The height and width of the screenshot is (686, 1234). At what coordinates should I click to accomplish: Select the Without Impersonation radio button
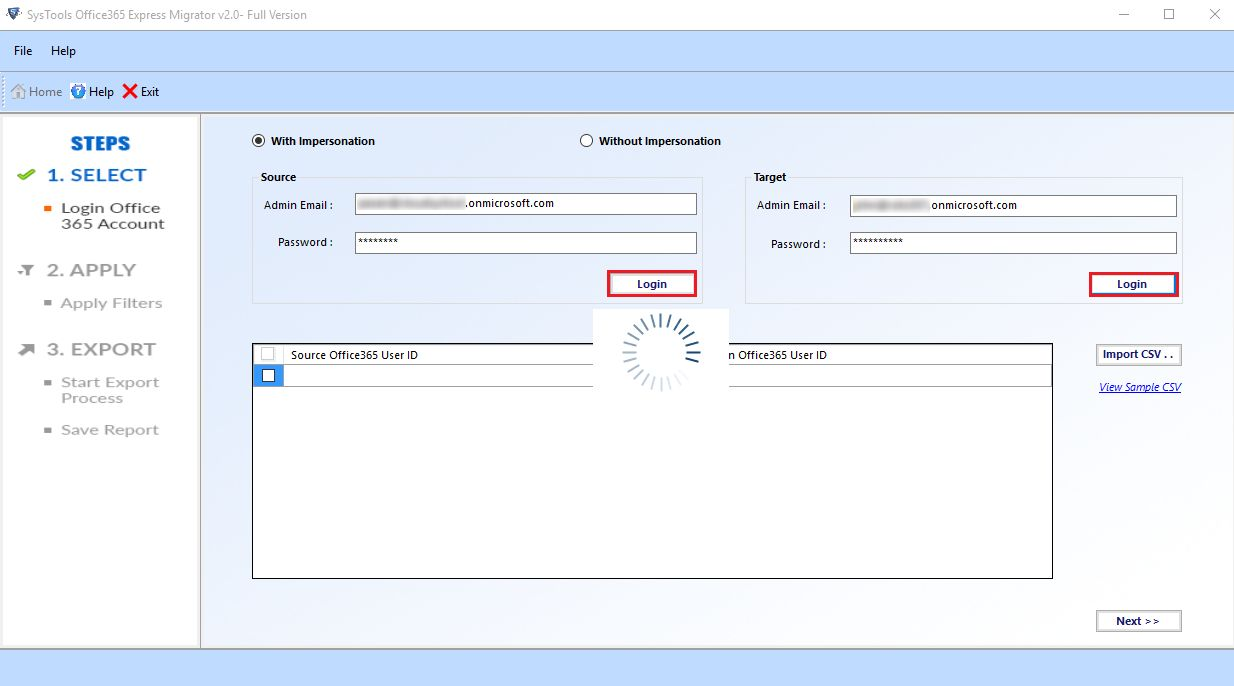pyautogui.click(x=586, y=141)
